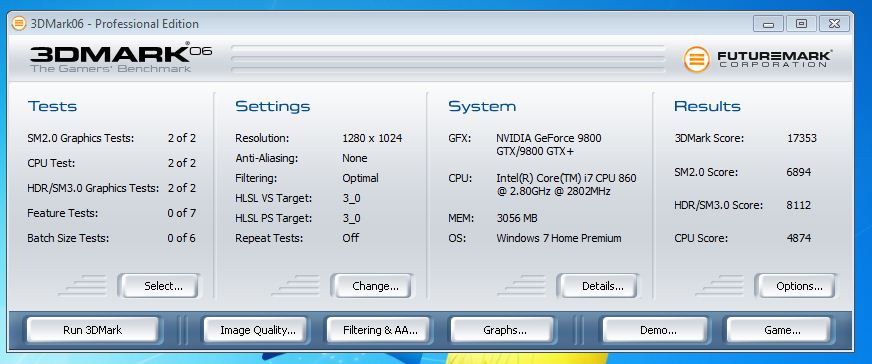Open system Details... dialog

coord(600,286)
